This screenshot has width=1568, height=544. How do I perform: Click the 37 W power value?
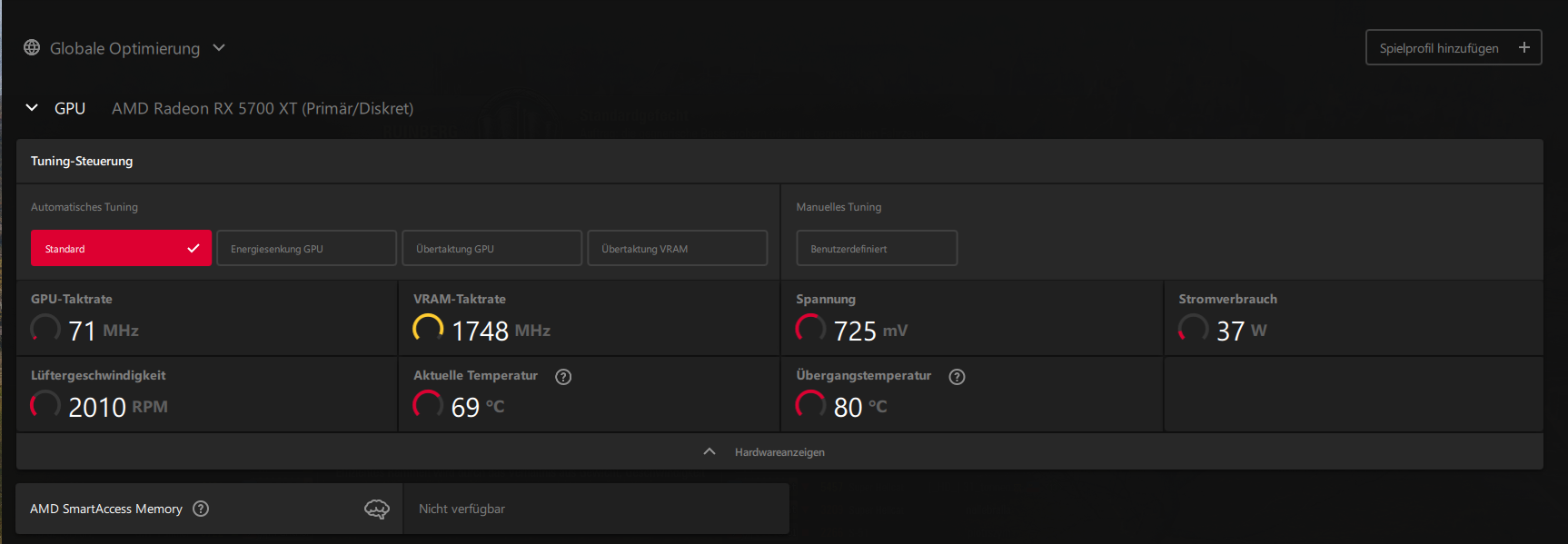click(1241, 331)
